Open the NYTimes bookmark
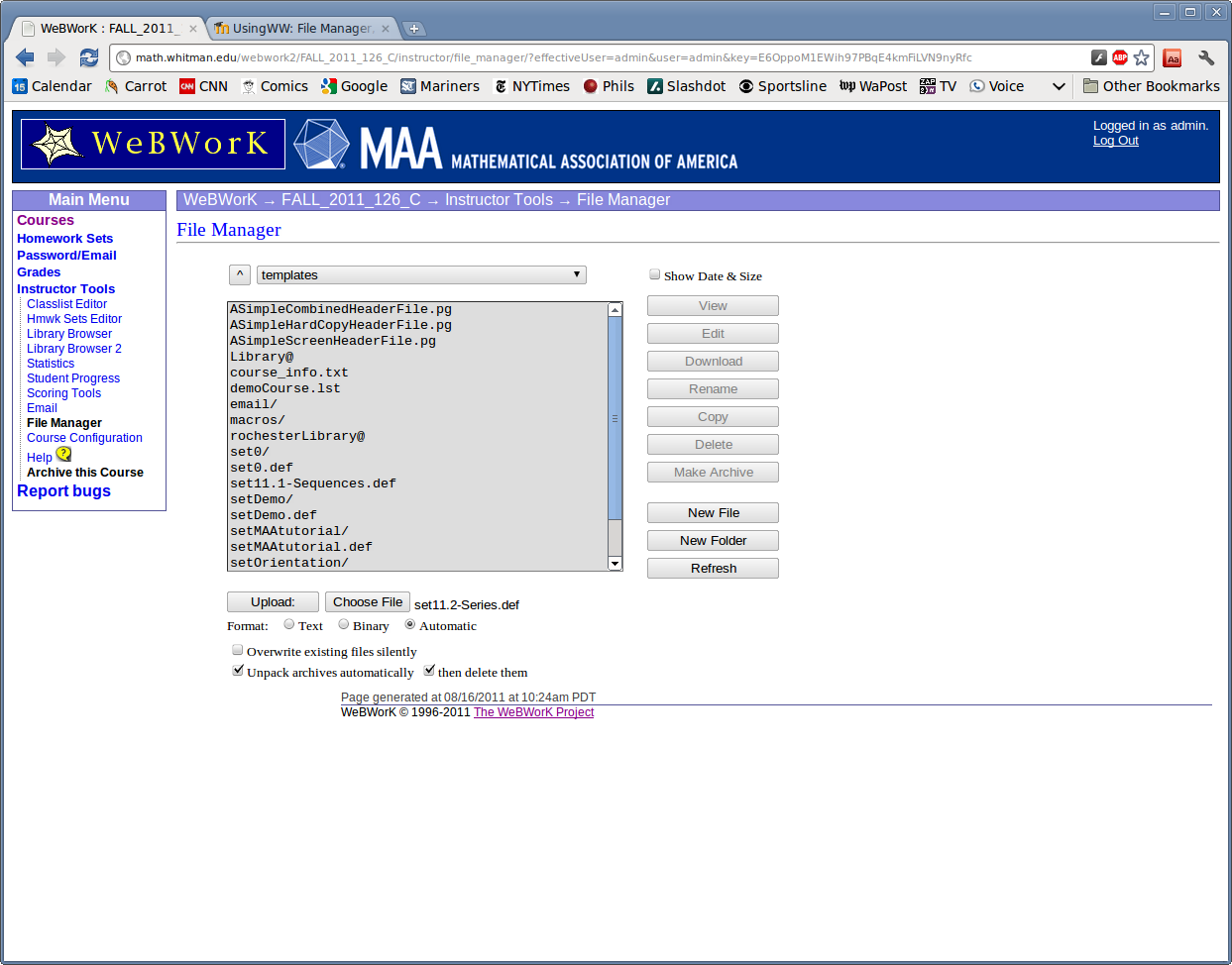1232x965 pixels. (x=531, y=86)
